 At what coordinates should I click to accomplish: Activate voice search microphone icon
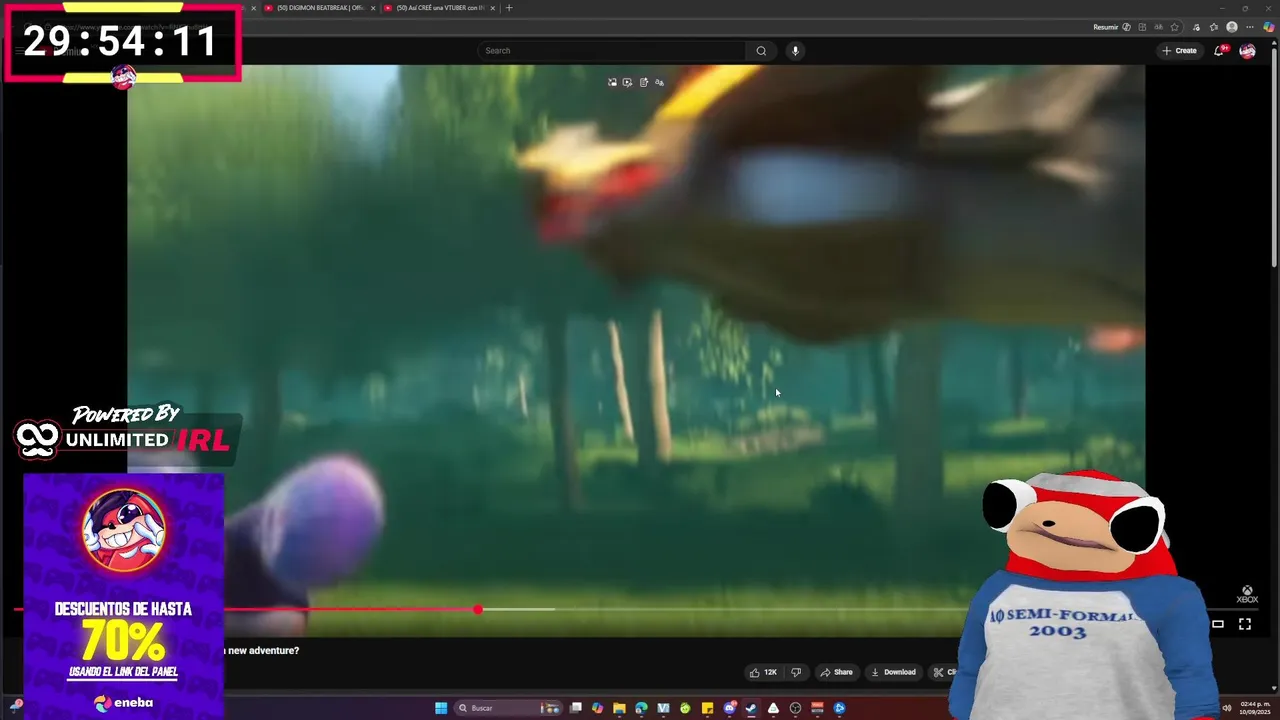click(x=795, y=51)
